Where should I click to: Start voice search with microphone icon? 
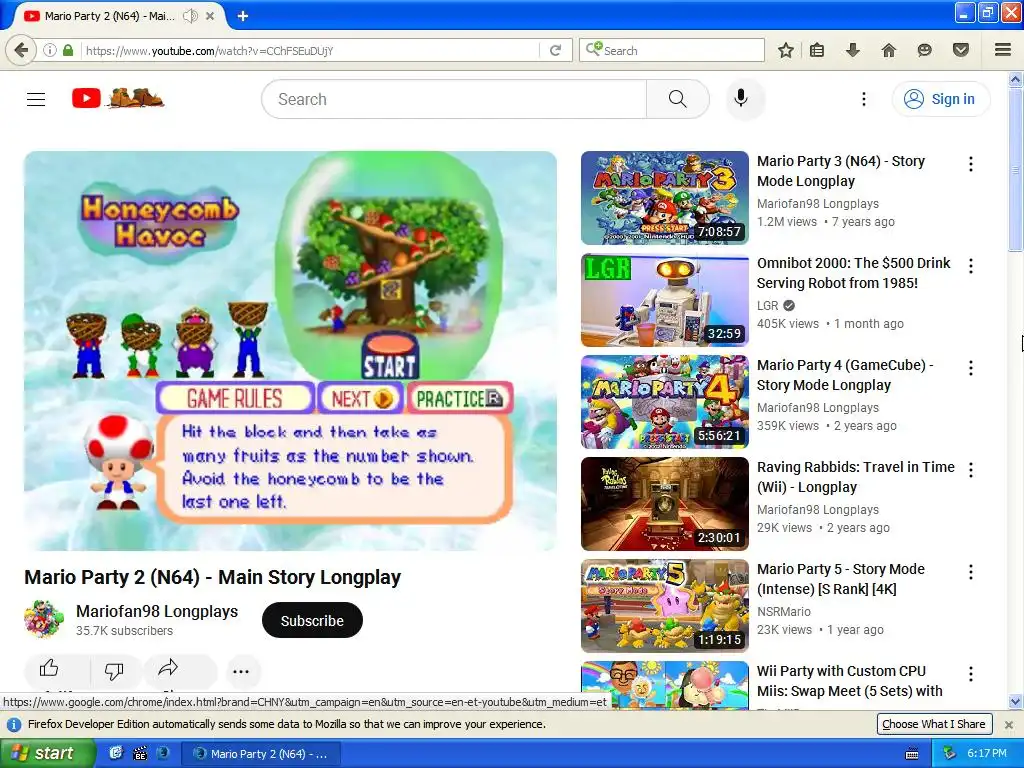click(x=741, y=99)
